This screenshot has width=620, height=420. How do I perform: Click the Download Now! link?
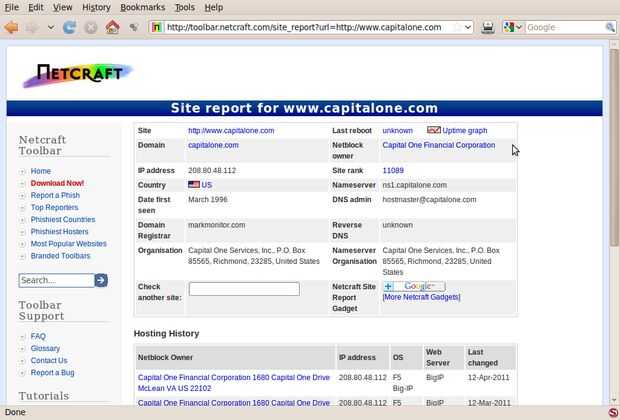click(57, 183)
